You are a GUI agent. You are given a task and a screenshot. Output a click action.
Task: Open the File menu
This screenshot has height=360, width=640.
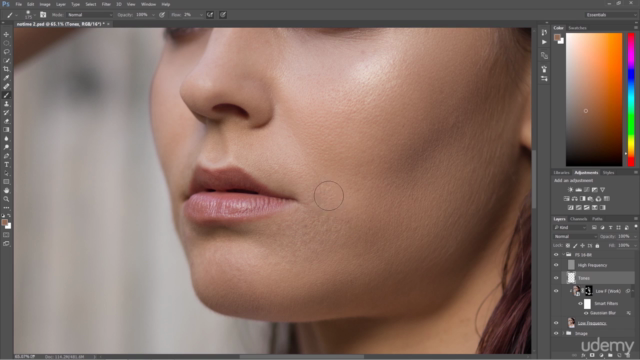click(18, 4)
